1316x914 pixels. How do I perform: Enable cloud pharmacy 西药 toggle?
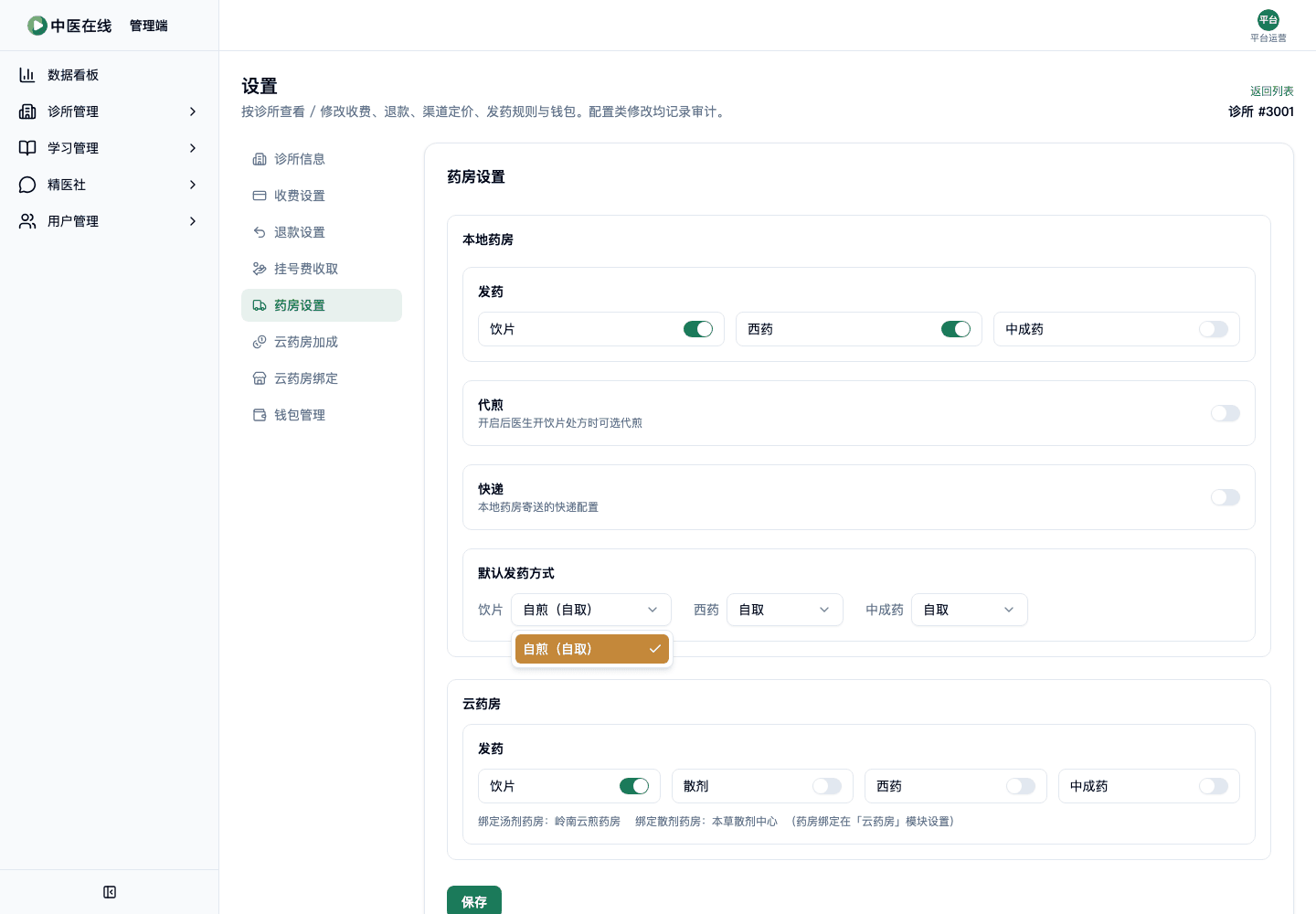tap(1021, 786)
